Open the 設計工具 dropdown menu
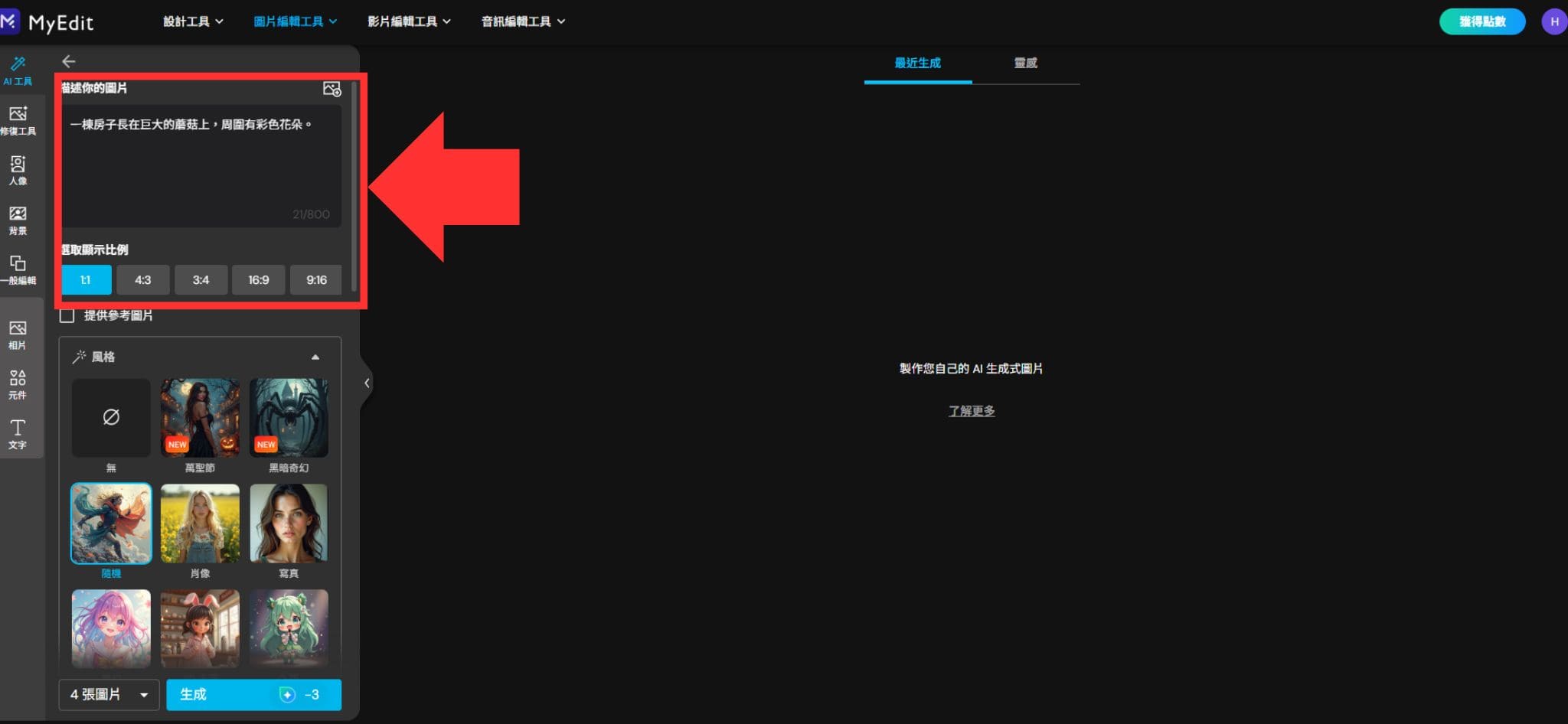The image size is (1568, 724). (193, 21)
